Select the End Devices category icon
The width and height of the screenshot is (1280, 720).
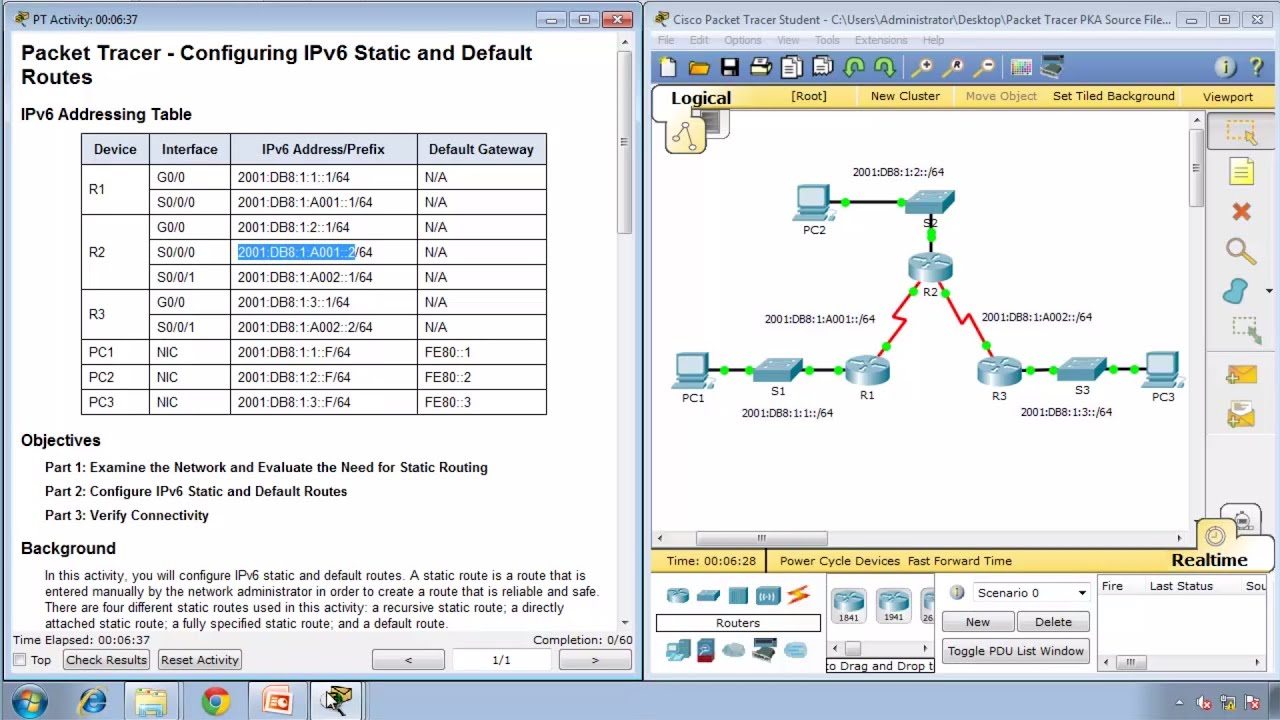[x=678, y=651]
